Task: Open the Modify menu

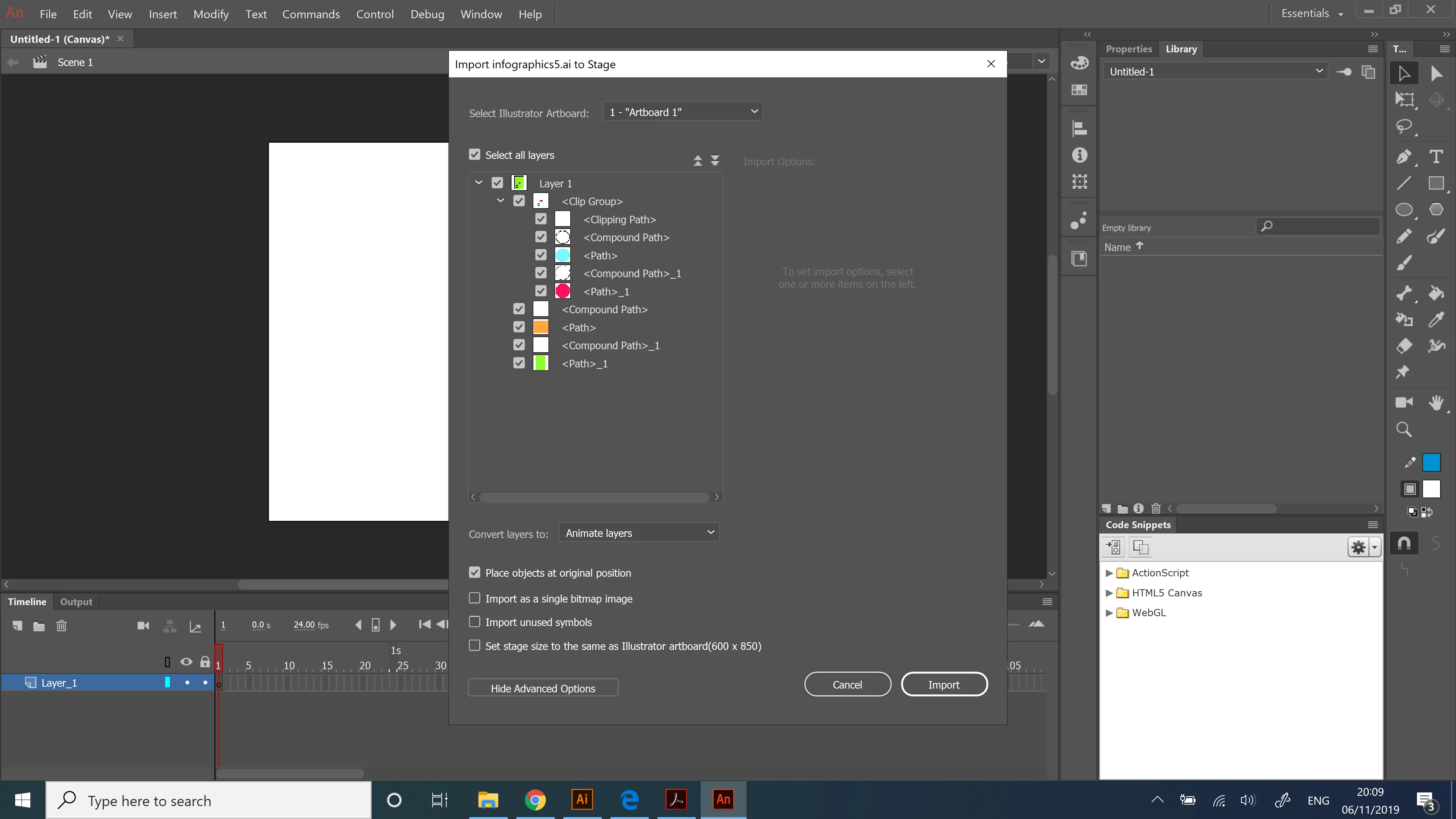Action: [x=210, y=14]
